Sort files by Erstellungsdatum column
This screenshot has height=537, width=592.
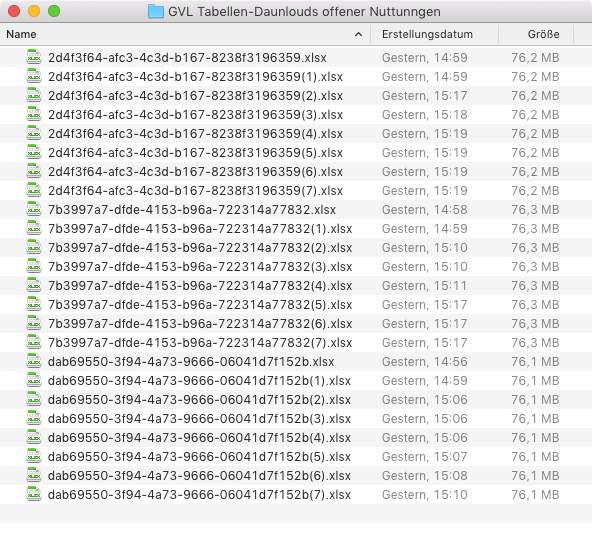click(427, 34)
